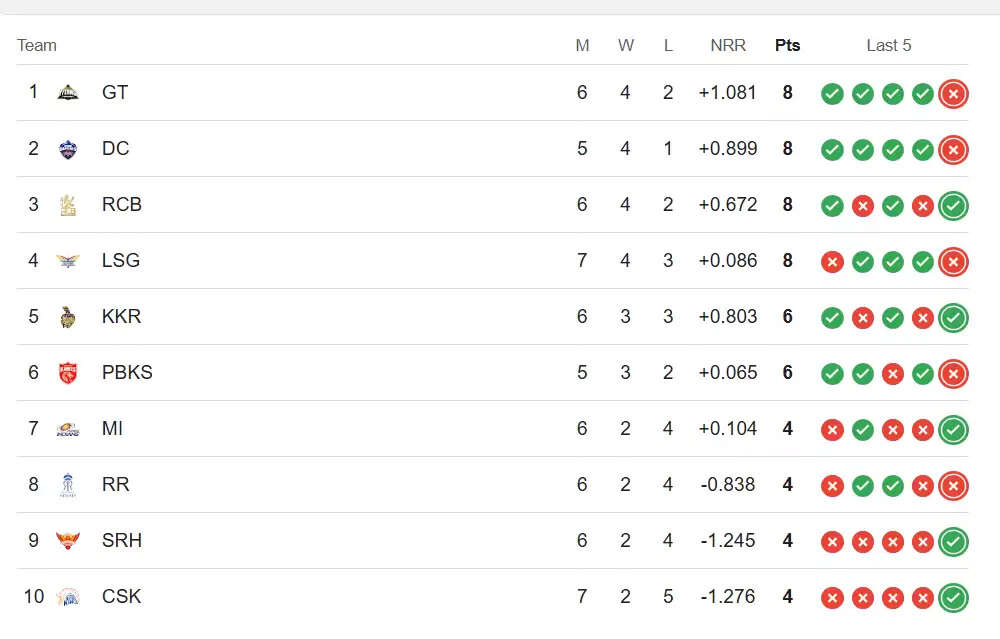This screenshot has width=1000, height=639.
Task: Open the RCB team name link
Action: [x=122, y=205]
